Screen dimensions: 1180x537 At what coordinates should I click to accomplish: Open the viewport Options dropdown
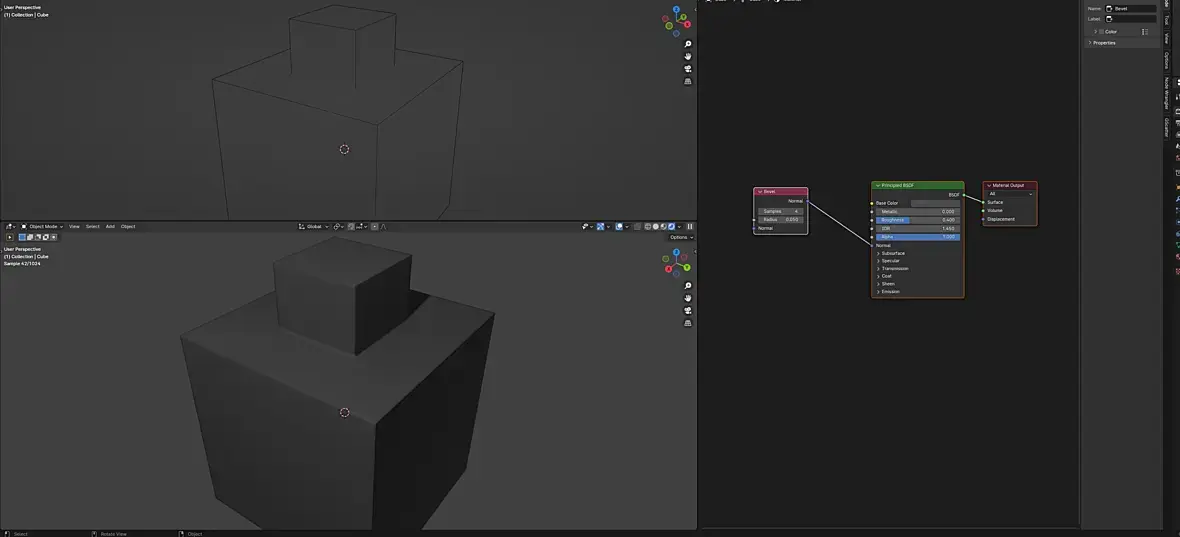tap(681, 237)
